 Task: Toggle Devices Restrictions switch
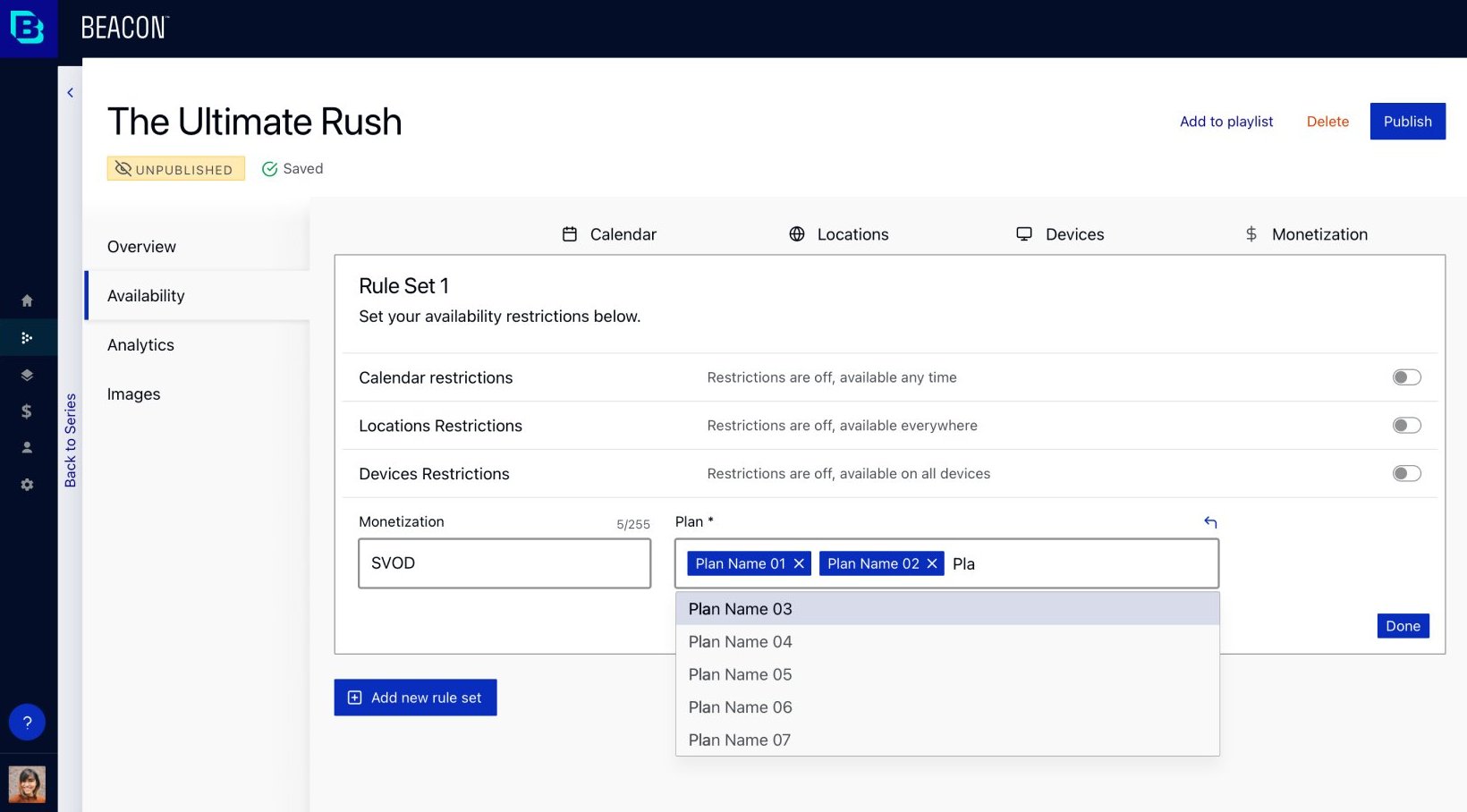pos(1406,474)
